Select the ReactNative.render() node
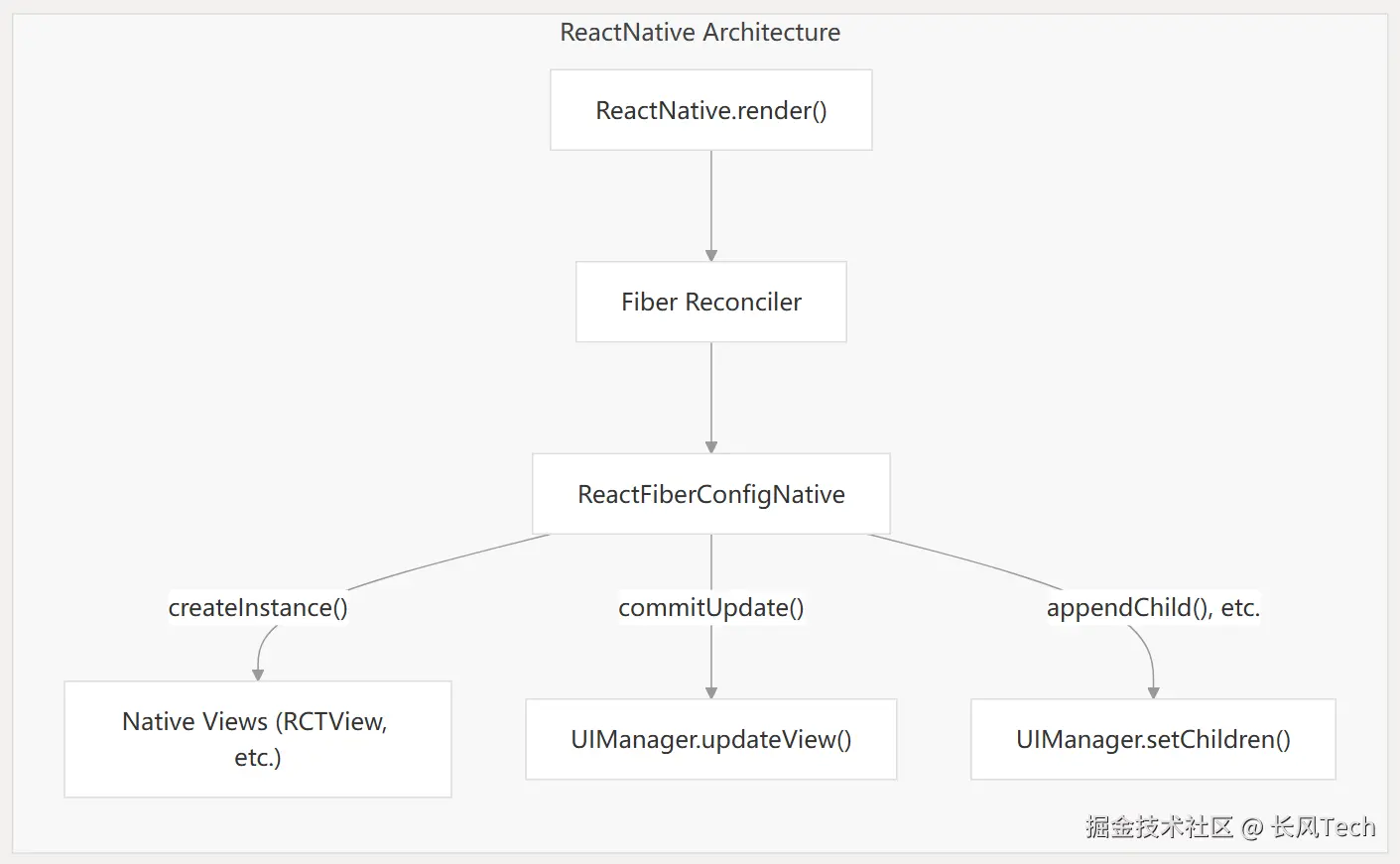Screen dimensions: 1400x864 [x=710, y=110]
